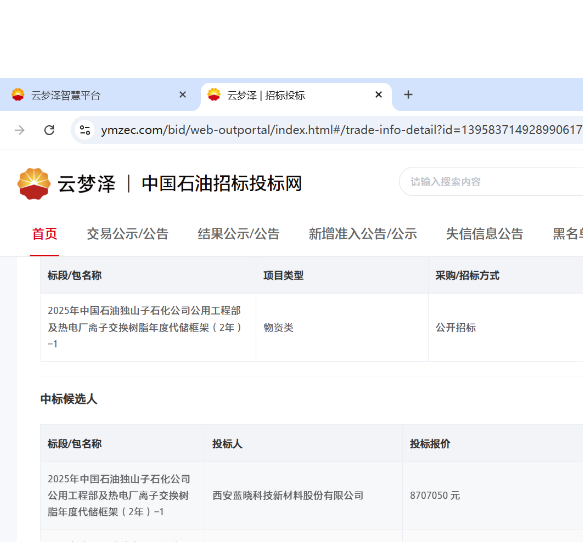This screenshot has height=542, width=583.
Task: Select the 物资类 cell
Action: [x=342, y=328]
